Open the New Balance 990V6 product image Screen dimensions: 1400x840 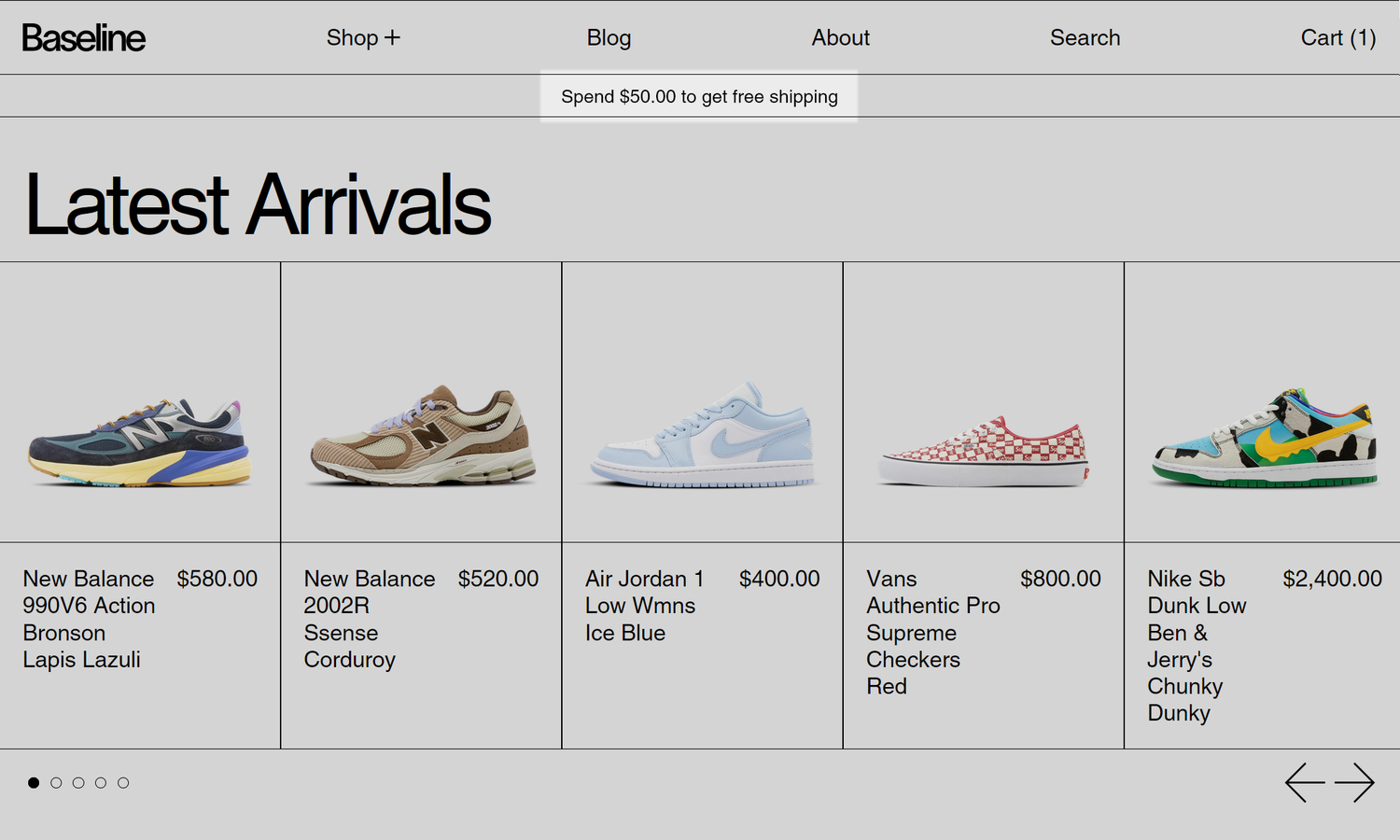click(x=140, y=401)
